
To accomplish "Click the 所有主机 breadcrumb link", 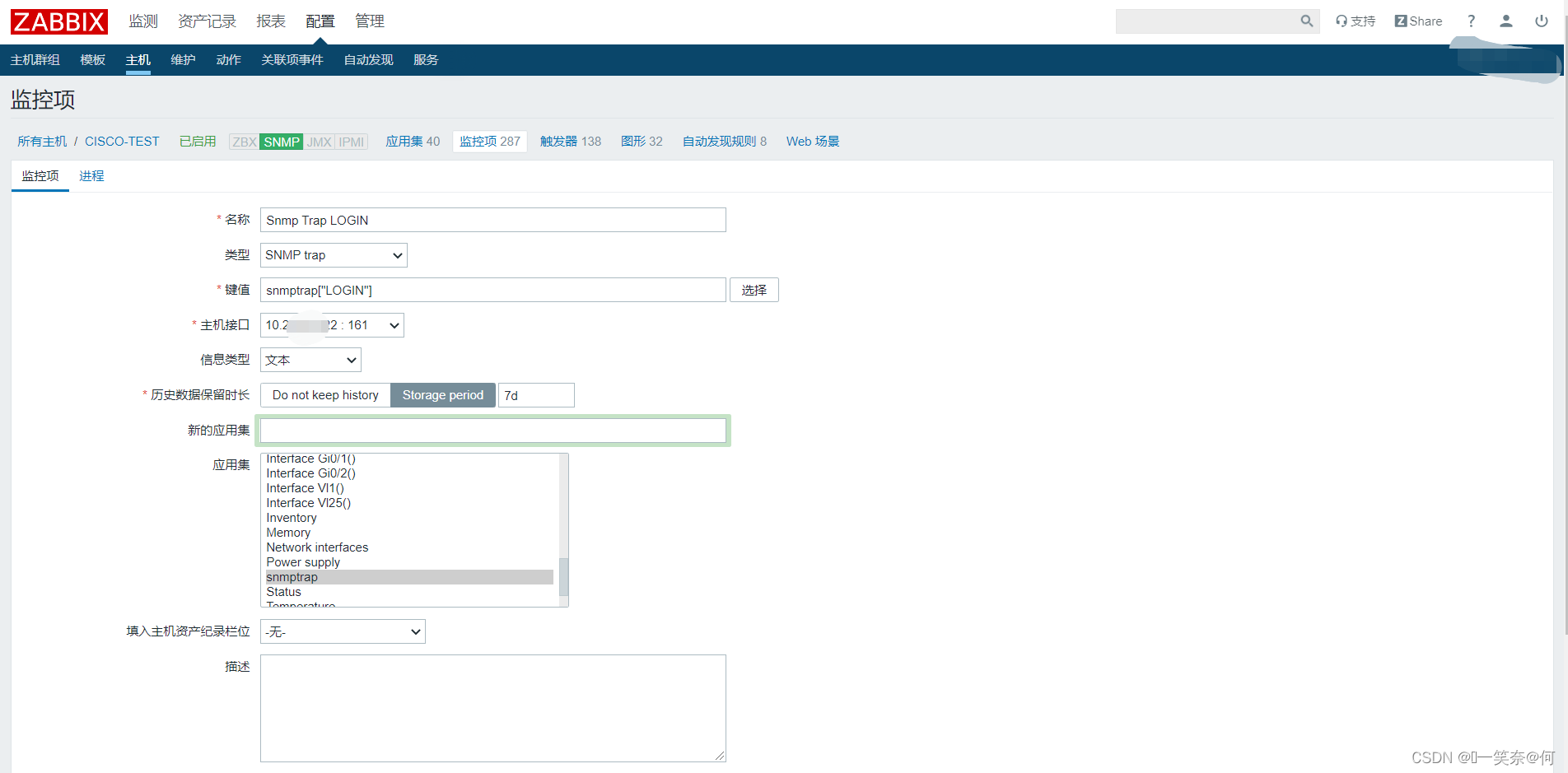I will pyautogui.click(x=42, y=142).
